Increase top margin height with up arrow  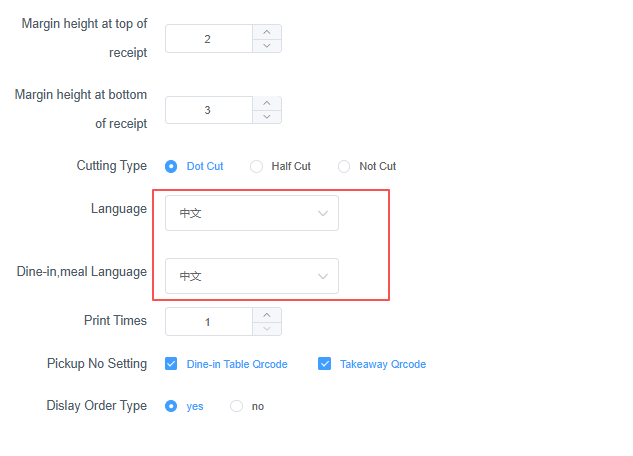[x=266, y=32]
